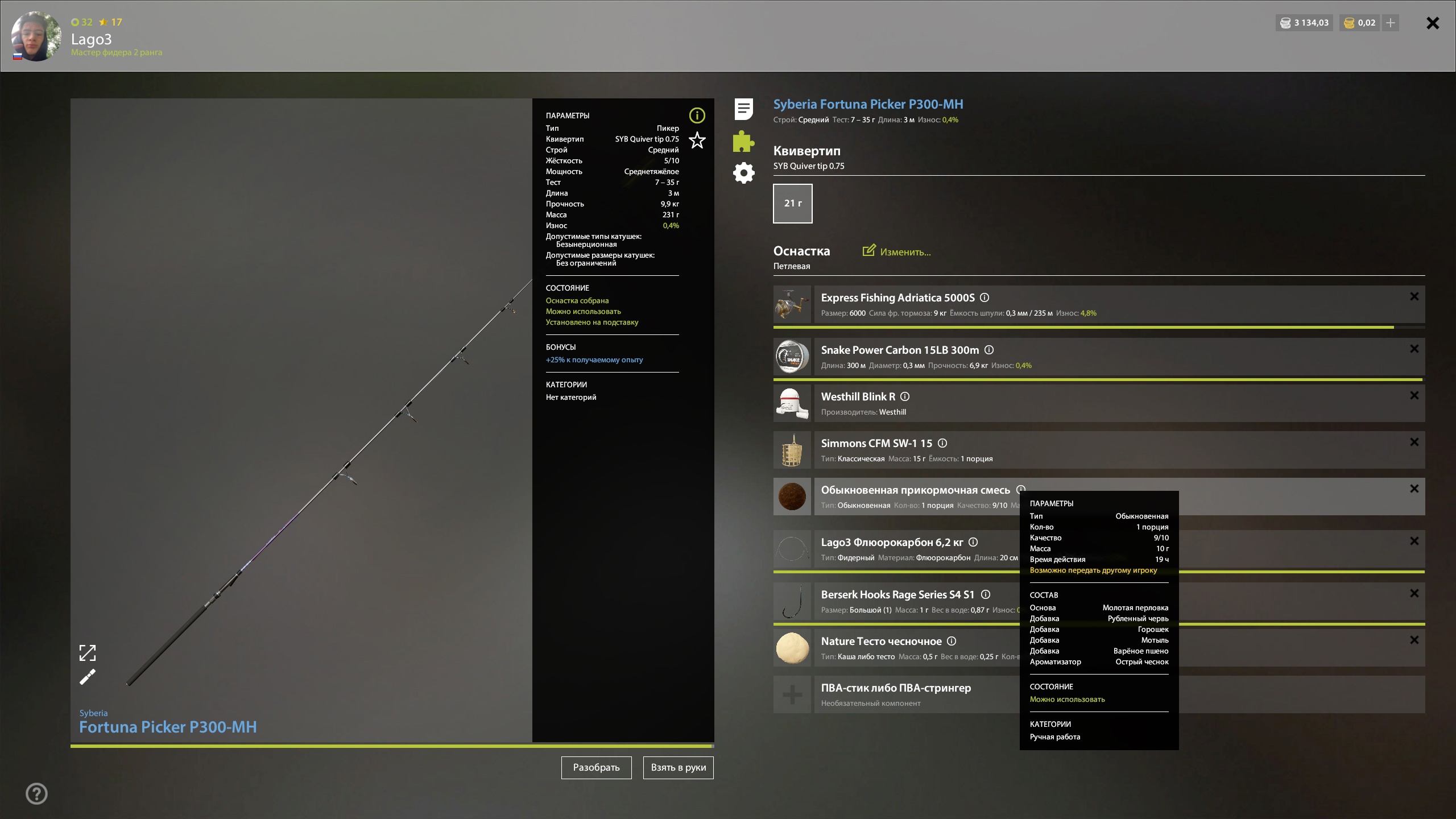Click the Мастер фидера 2 ранга title
The image size is (1456, 819).
click(x=117, y=52)
